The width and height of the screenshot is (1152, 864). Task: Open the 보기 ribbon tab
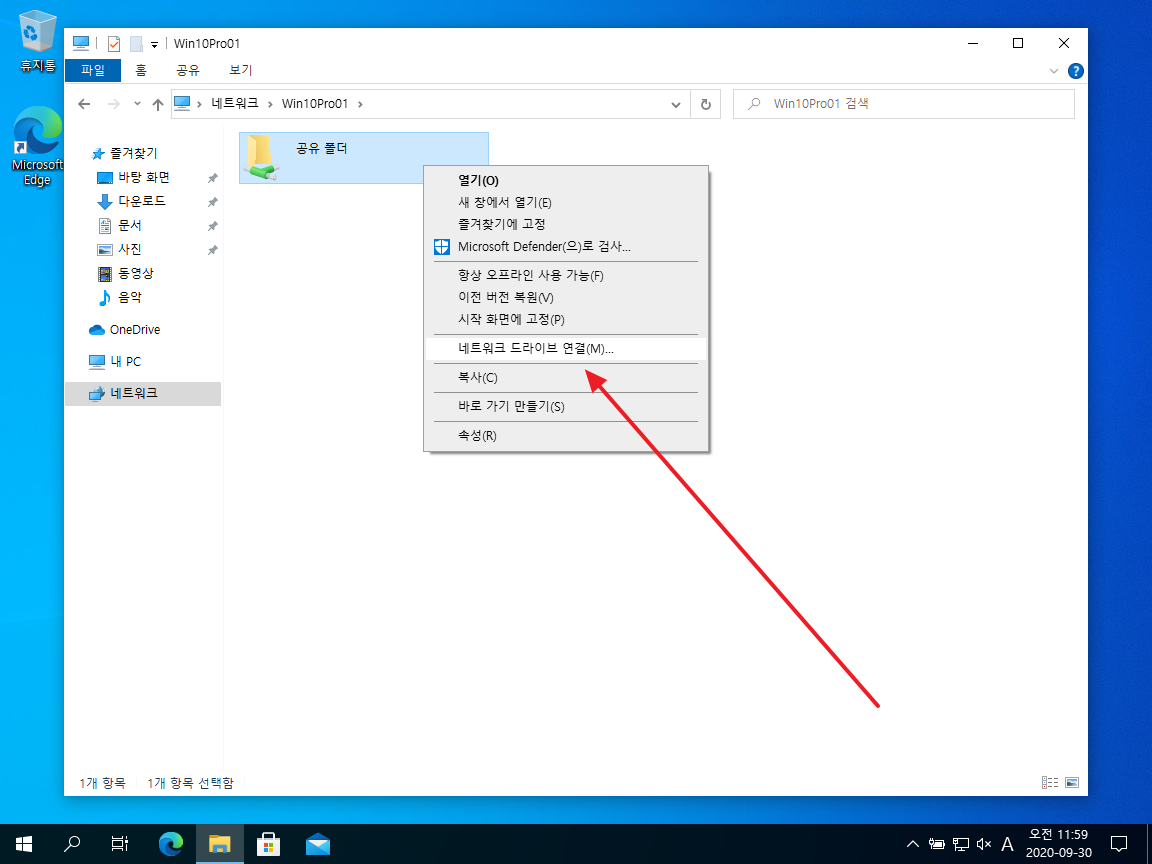(240, 70)
